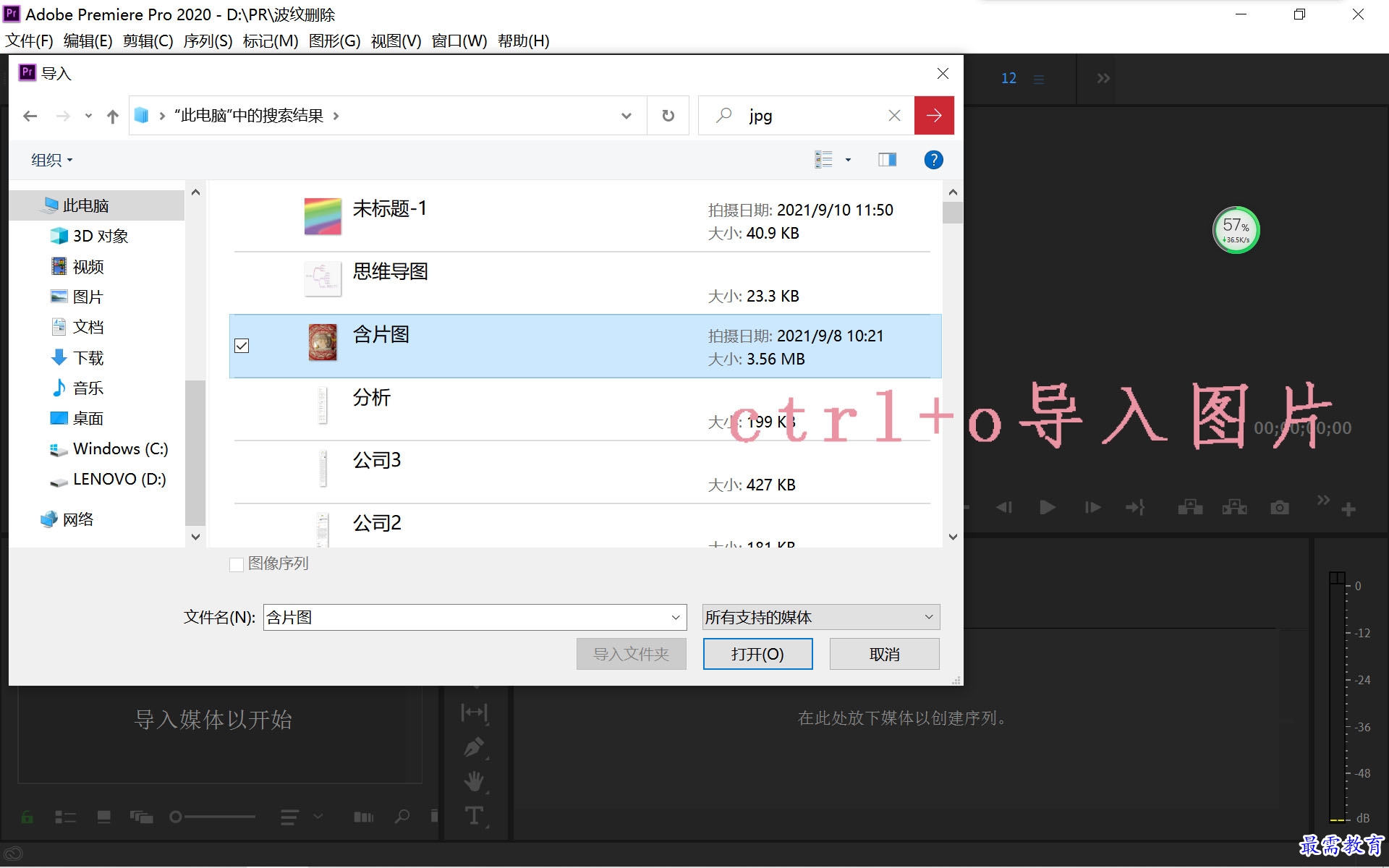Export frame with camera icon

click(1279, 508)
